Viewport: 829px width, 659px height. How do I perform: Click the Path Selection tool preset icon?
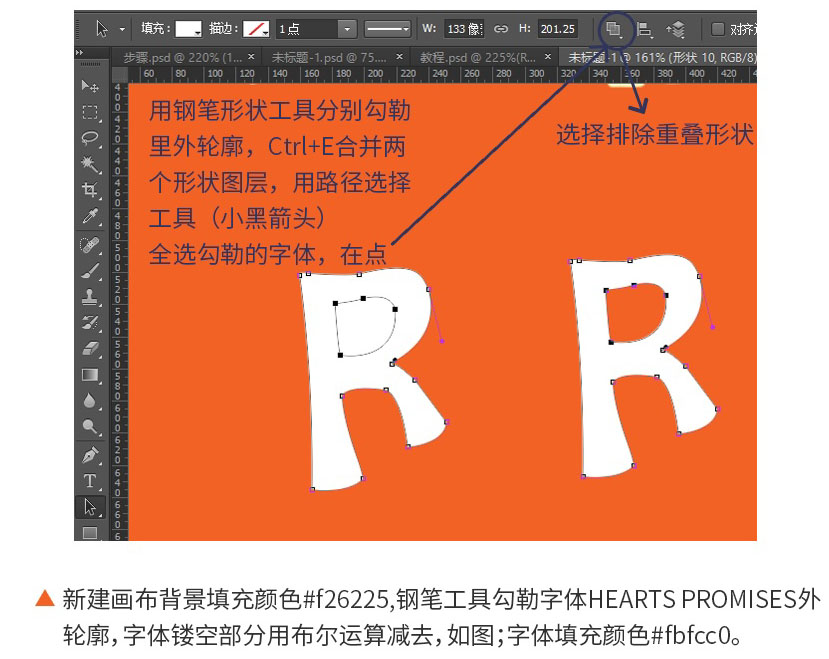[x=102, y=29]
